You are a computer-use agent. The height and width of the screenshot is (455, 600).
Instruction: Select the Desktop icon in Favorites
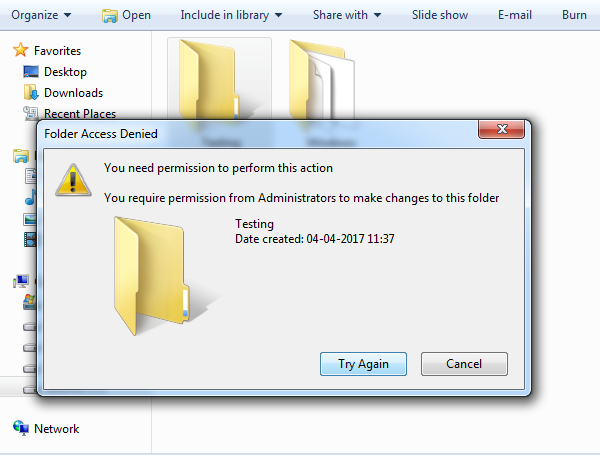point(31,72)
